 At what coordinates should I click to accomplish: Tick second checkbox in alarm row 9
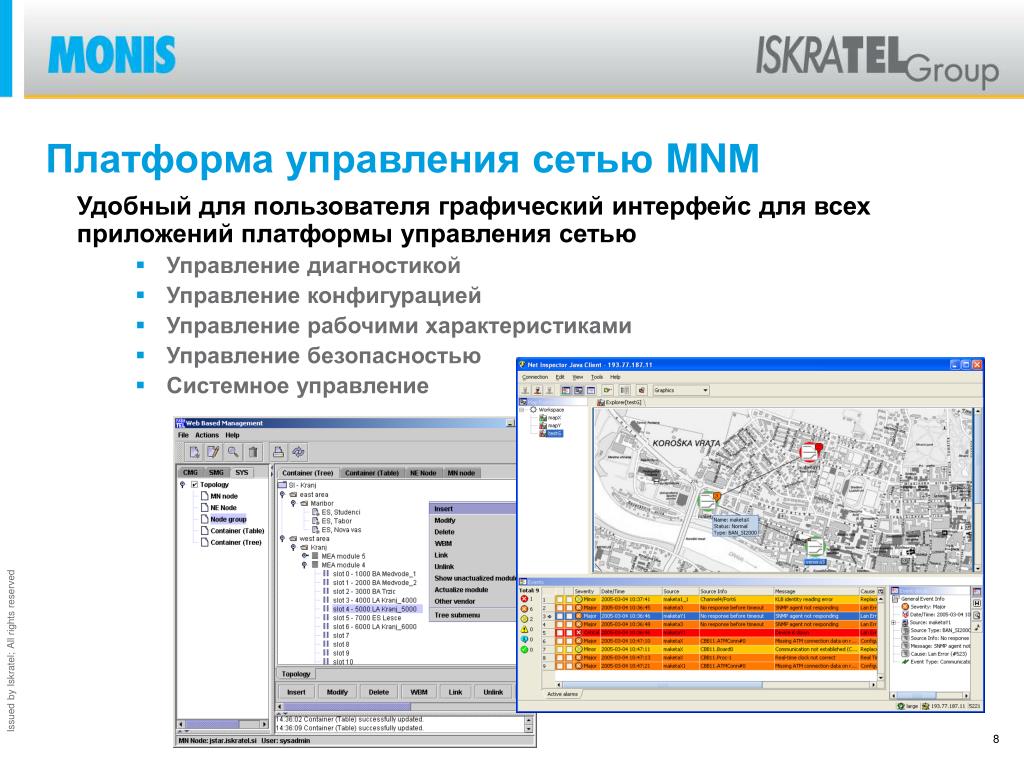569,666
